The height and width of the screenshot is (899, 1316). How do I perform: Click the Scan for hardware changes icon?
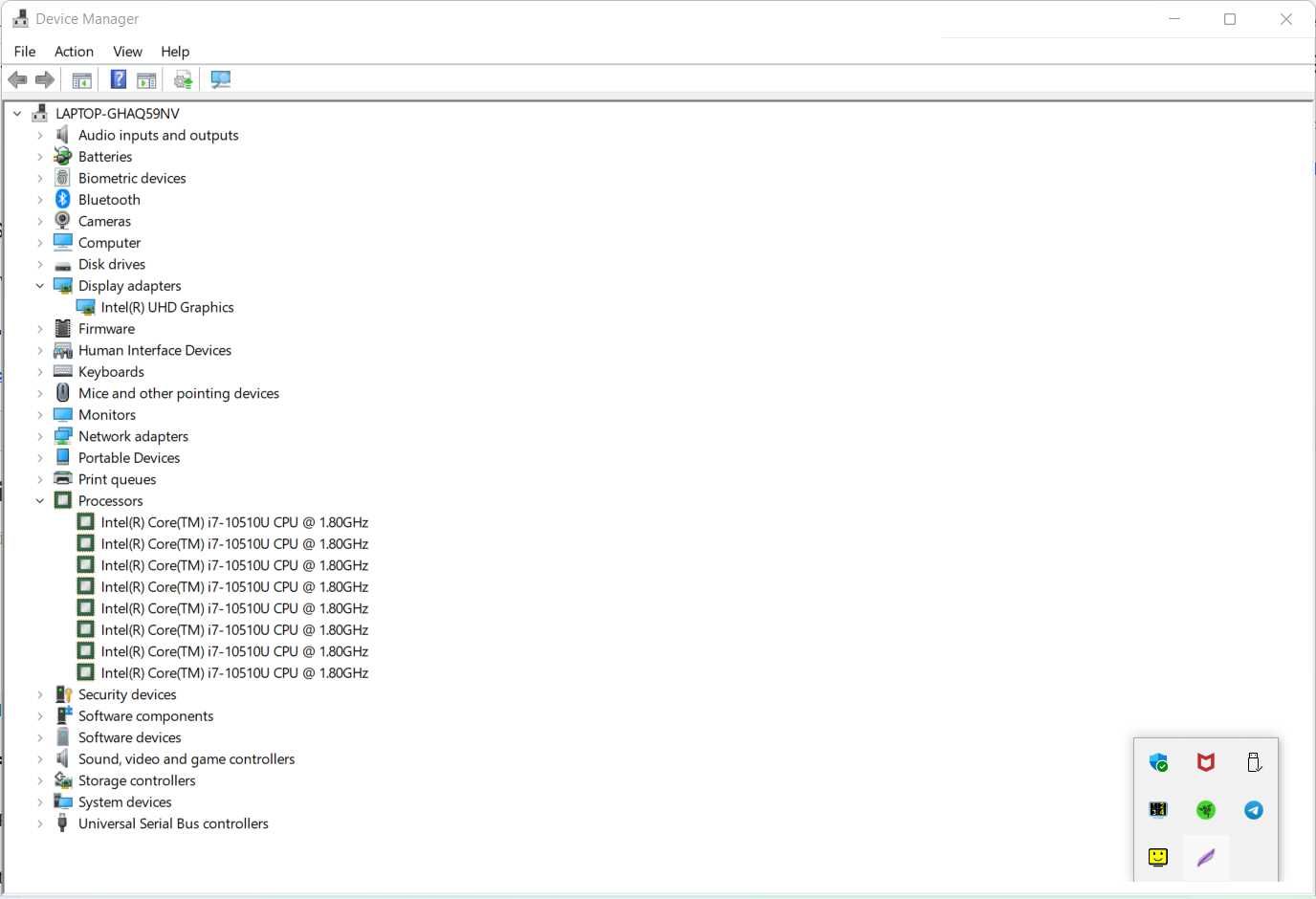pos(221,80)
